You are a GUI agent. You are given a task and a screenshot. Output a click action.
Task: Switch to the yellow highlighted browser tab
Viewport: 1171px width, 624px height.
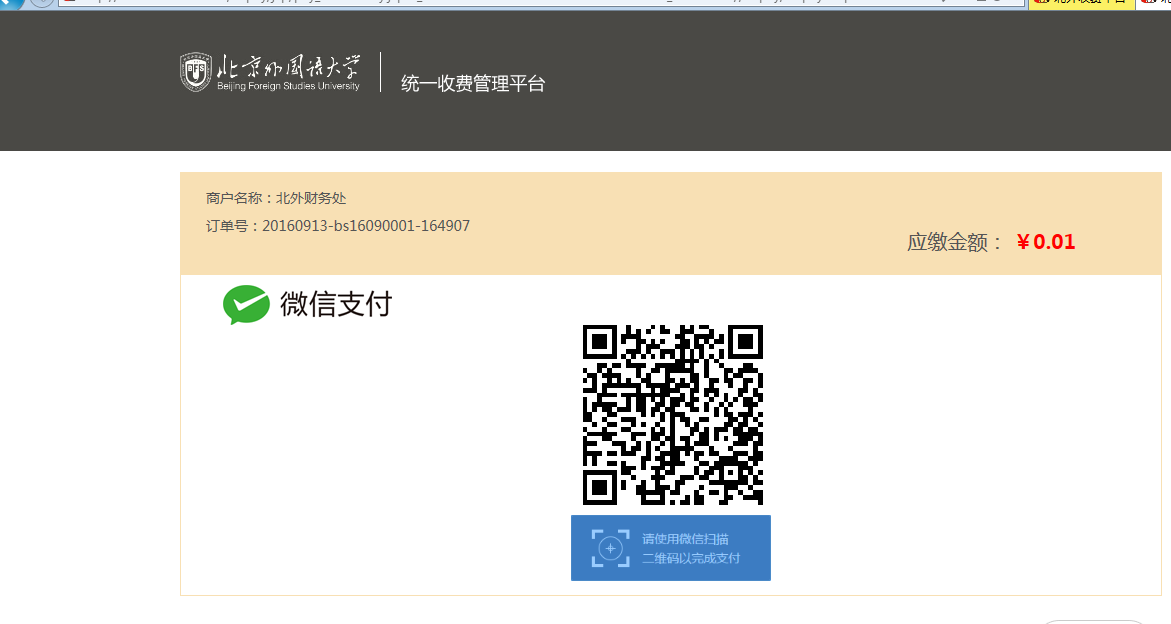pyautogui.click(x=1082, y=3)
